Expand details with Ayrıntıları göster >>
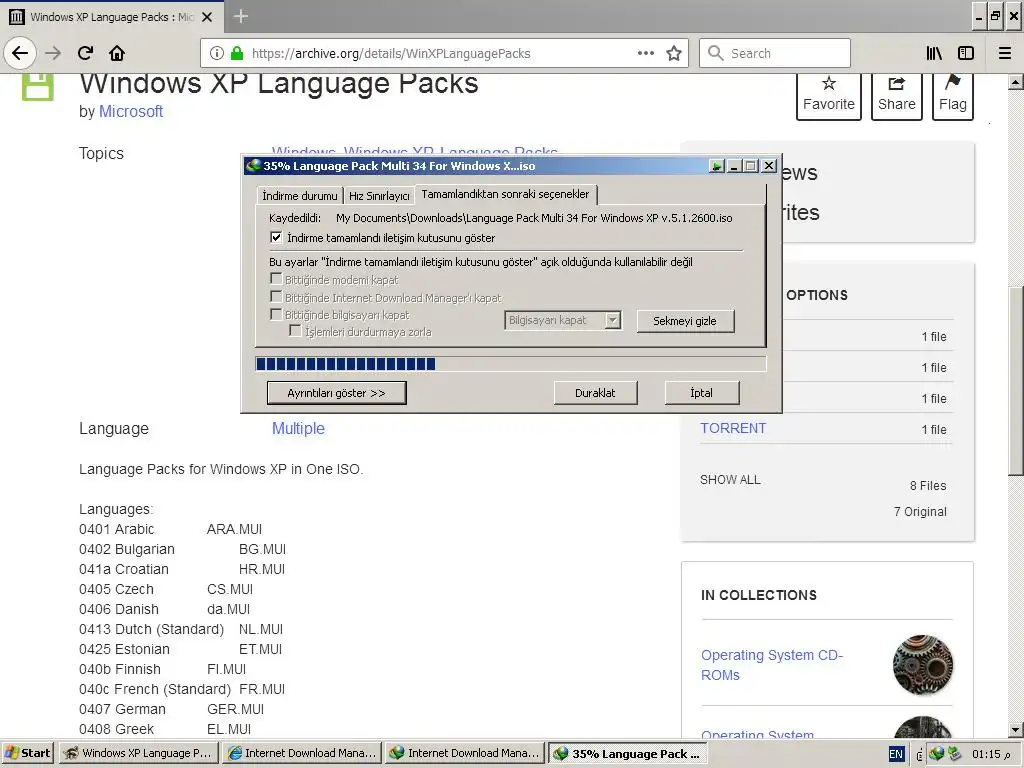The image size is (1024, 768). pos(336,393)
